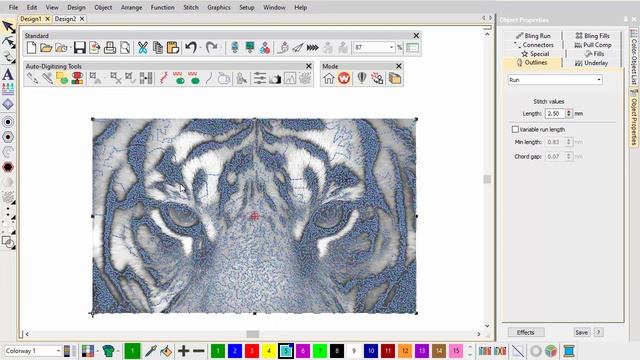Click the Home mode icon

[329, 78]
